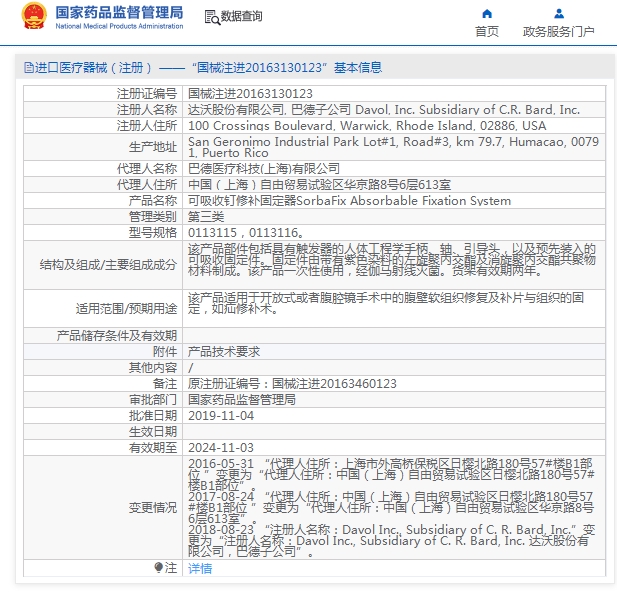Image resolution: width=617 pixels, height=595 pixels.
Task: Click the 注册人名称 row label
Action: (x=147, y=110)
